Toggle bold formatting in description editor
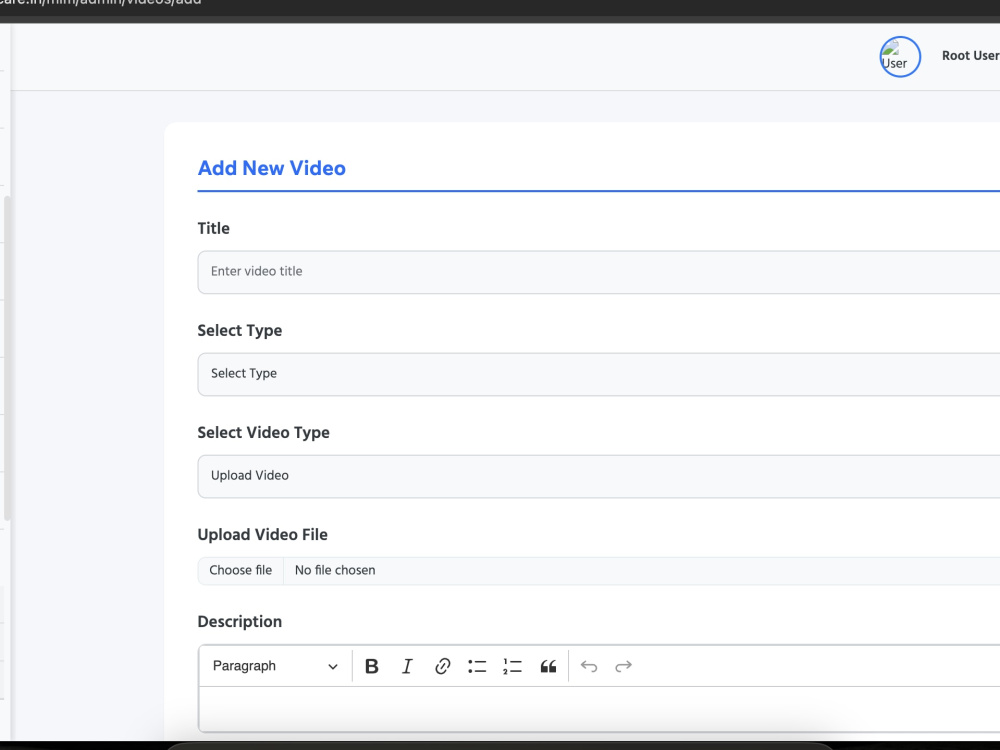 click(371, 666)
